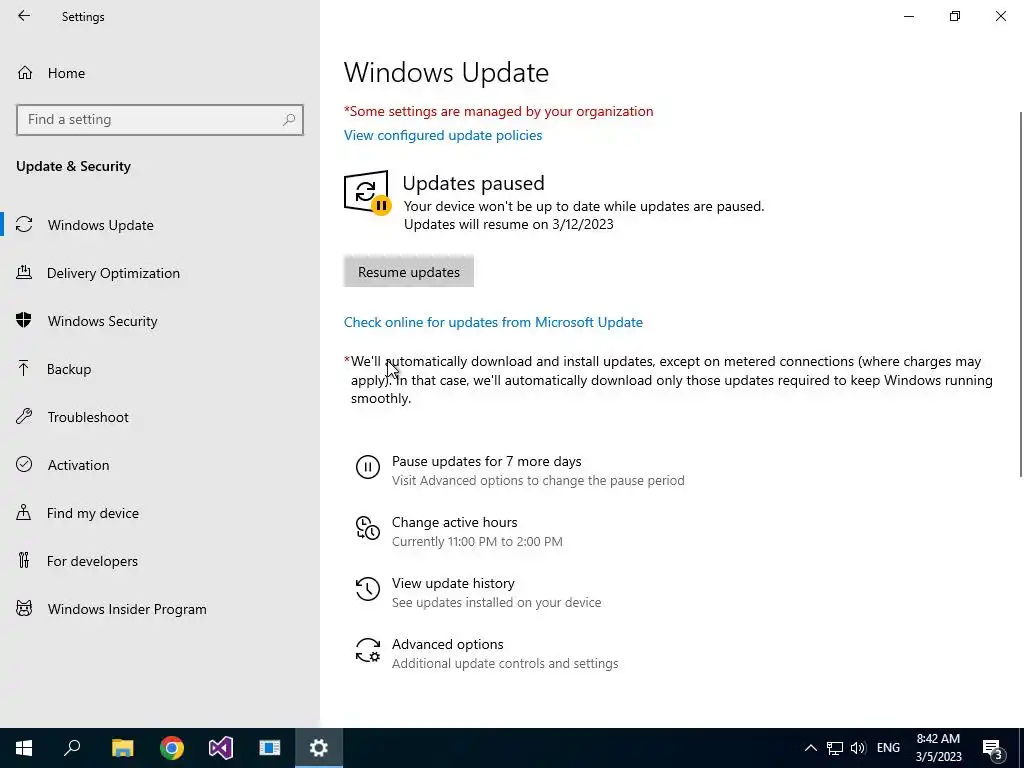Image resolution: width=1024 pixels, height=768 pixels.
Task: Go to Settings Home
Action: 66,73
